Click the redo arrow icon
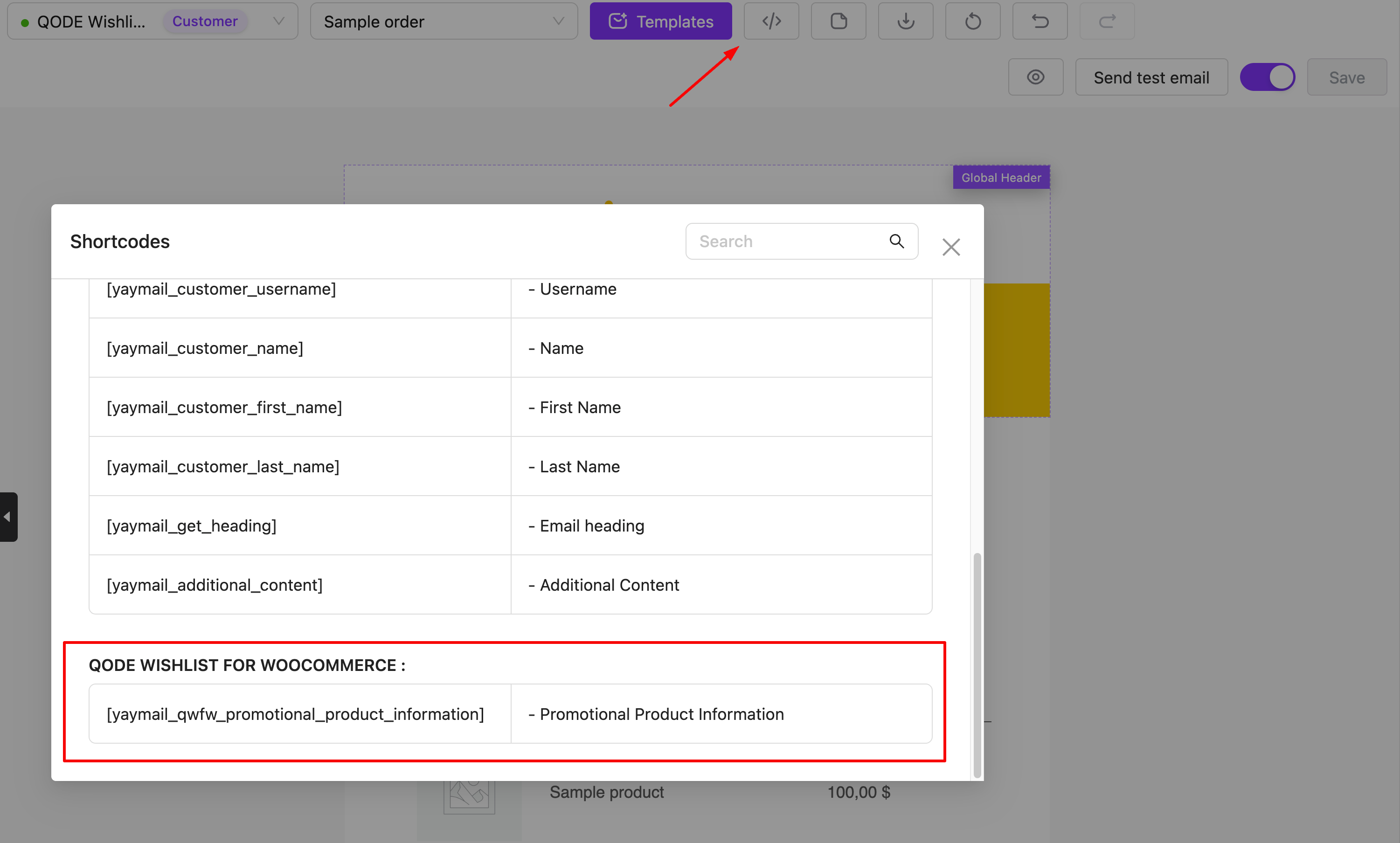Screen dimensions: 1400x843 coord(1106,21)
